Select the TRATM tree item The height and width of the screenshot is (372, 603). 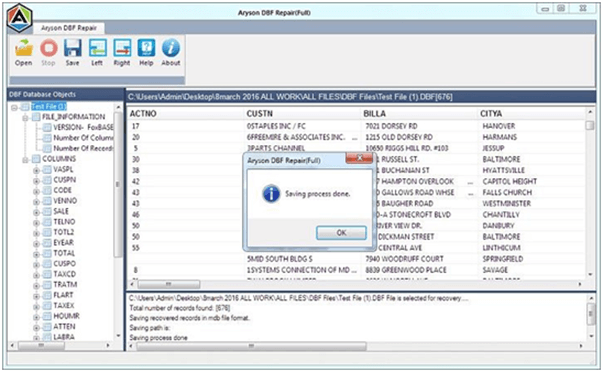65,284
